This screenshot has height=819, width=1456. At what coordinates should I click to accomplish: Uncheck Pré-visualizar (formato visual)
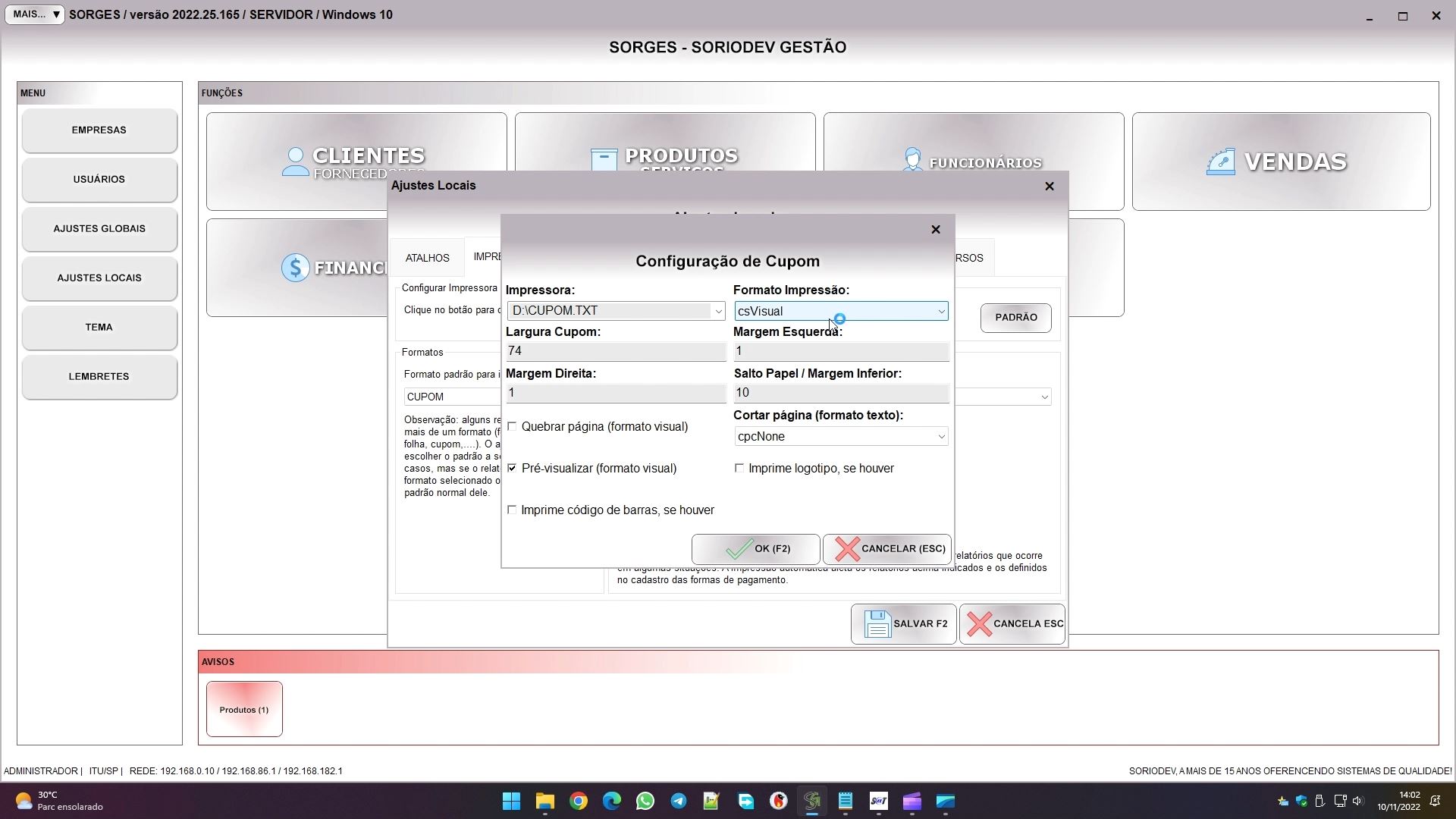(513, 469)
